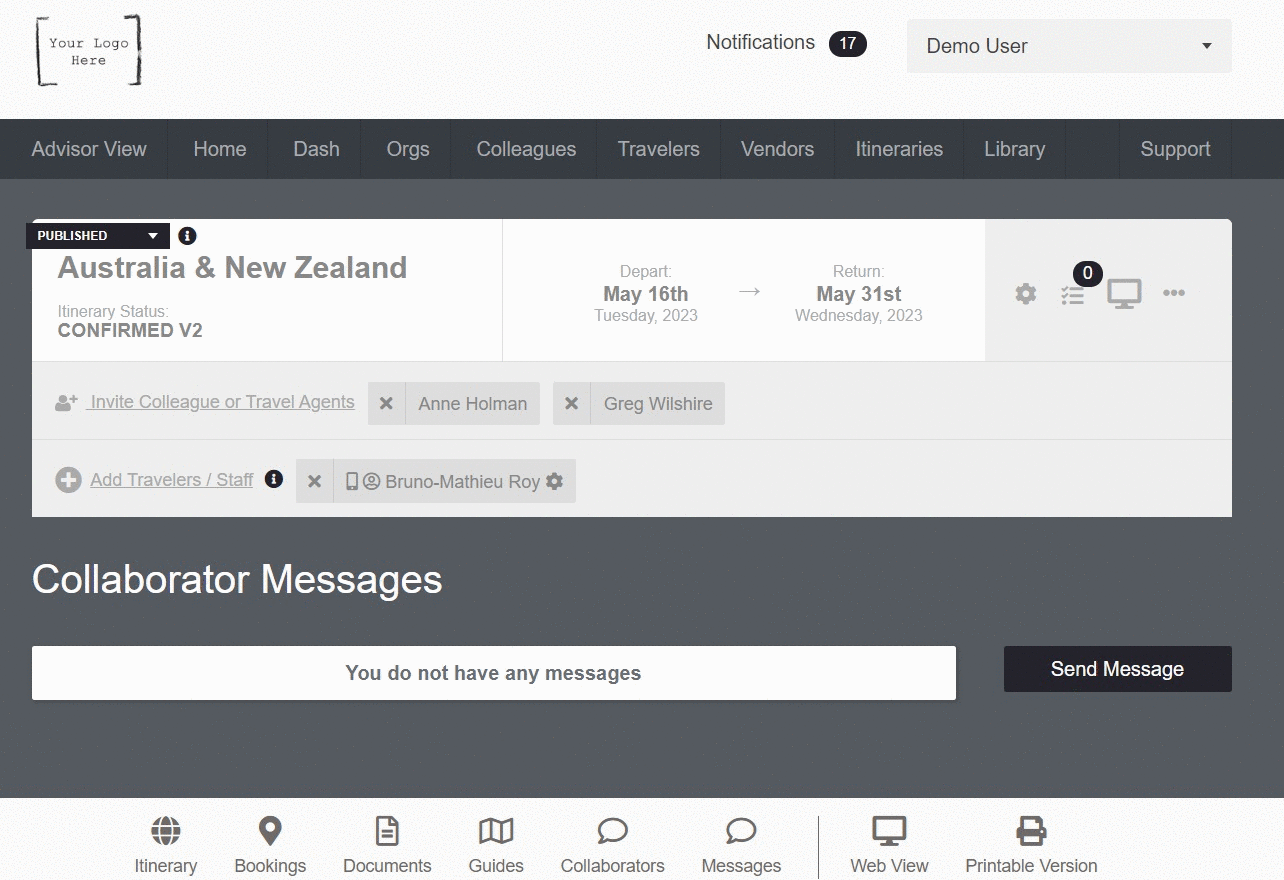Open the Bookings map pin icon
1284x880 pixels.
click(x=270, y=830)
